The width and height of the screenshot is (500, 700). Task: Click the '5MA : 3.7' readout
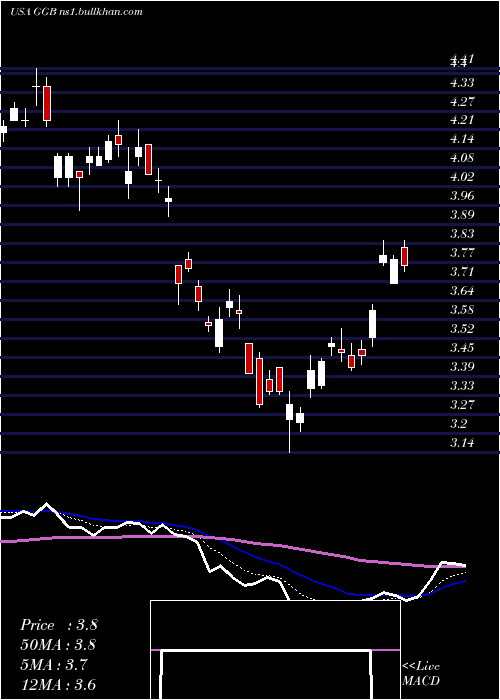[x=54, y=665]
